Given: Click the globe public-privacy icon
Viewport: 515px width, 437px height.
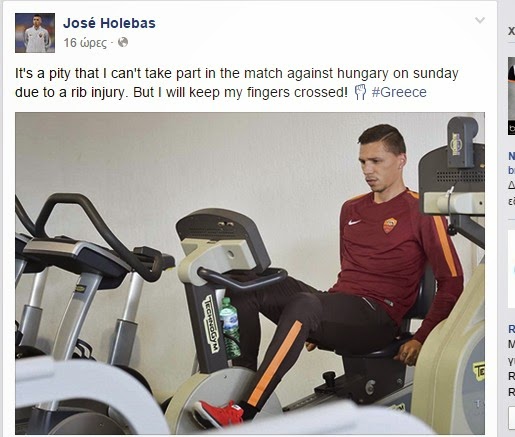Looking at the screenshot, I should [123, 42].
